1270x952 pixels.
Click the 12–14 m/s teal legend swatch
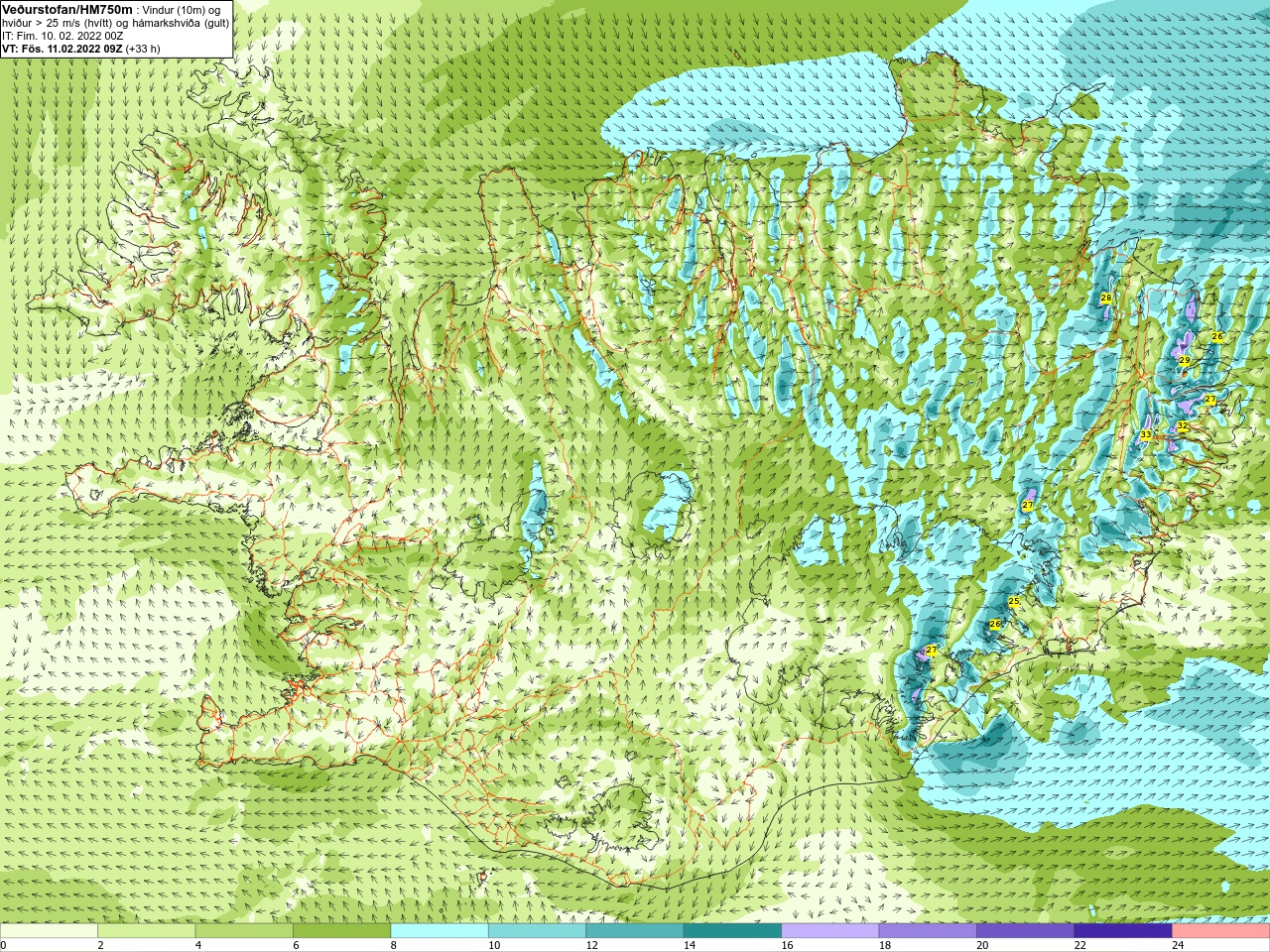(635, 931)
